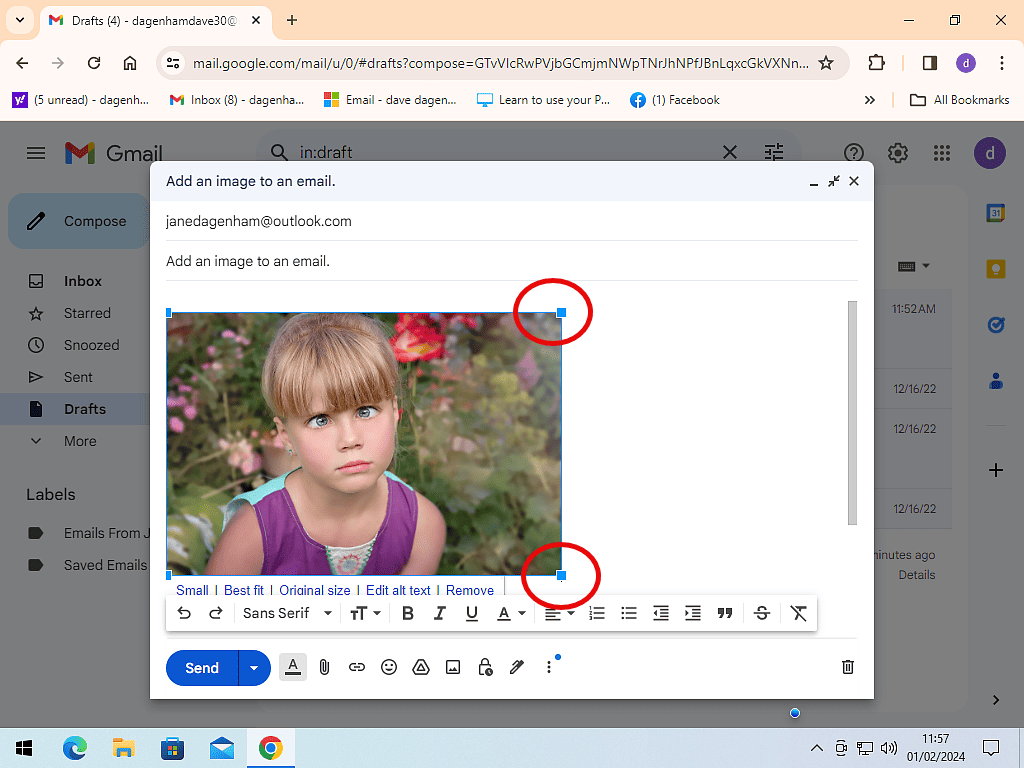Screen dimensions: 1024x768
Task: Click the 'Best fit' image size link
Action: click(x=244, y=590)
